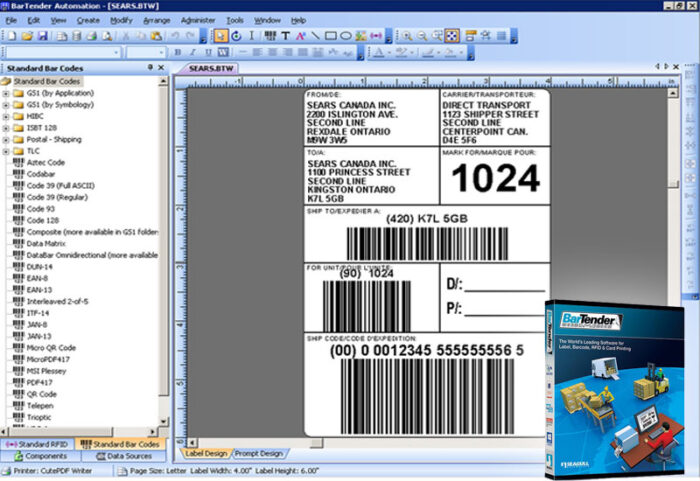This screenshot has height=481, width=700.
Task: Expand the GS1 (by Application) folder
Action: pyautogui.click(x=6, y=93)
